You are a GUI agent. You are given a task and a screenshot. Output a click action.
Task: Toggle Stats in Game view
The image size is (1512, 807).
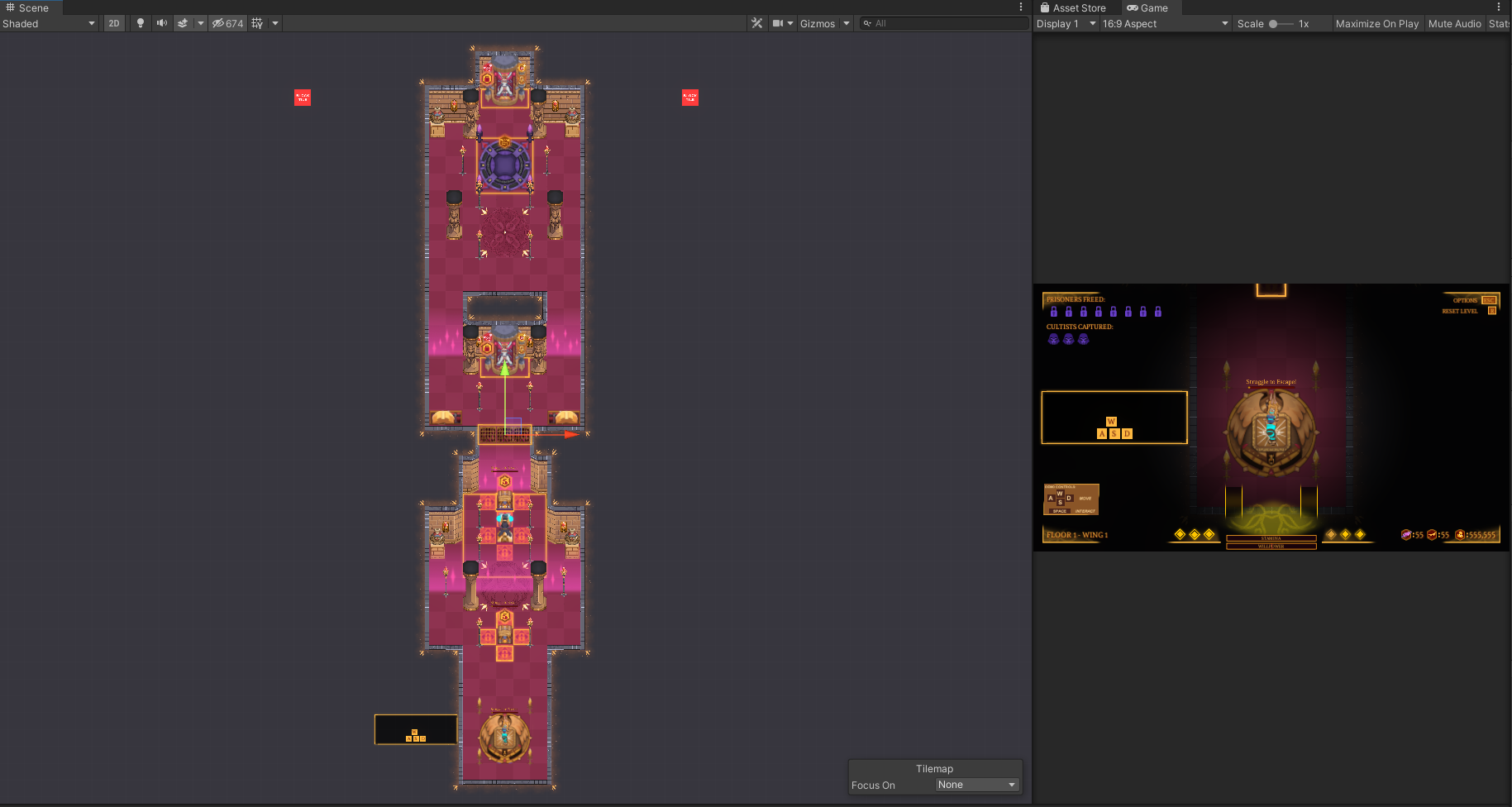point(1499,23)
